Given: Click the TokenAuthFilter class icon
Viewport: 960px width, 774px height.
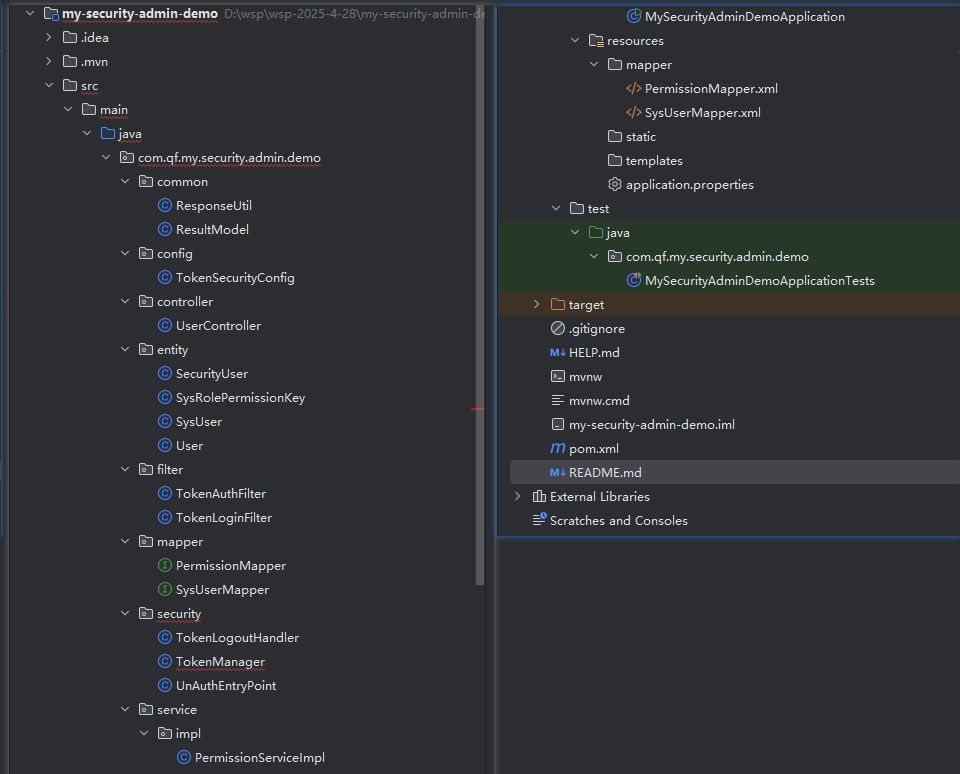Looking at the screenshot, I should pos(165,493).
